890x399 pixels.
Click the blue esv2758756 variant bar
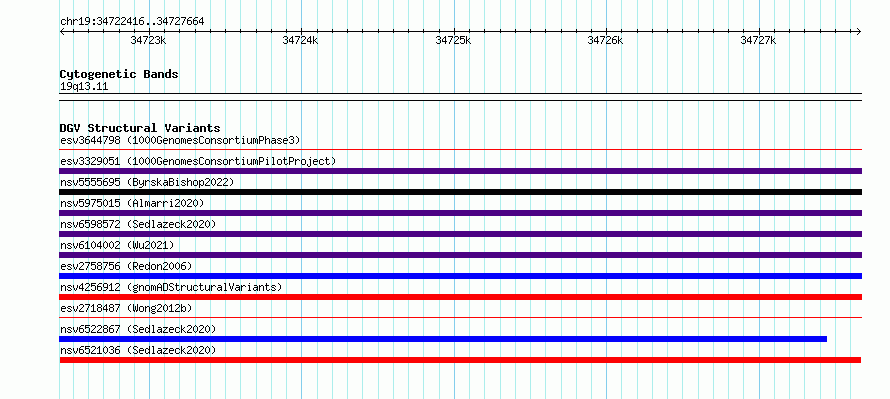(x=461, y=276)
